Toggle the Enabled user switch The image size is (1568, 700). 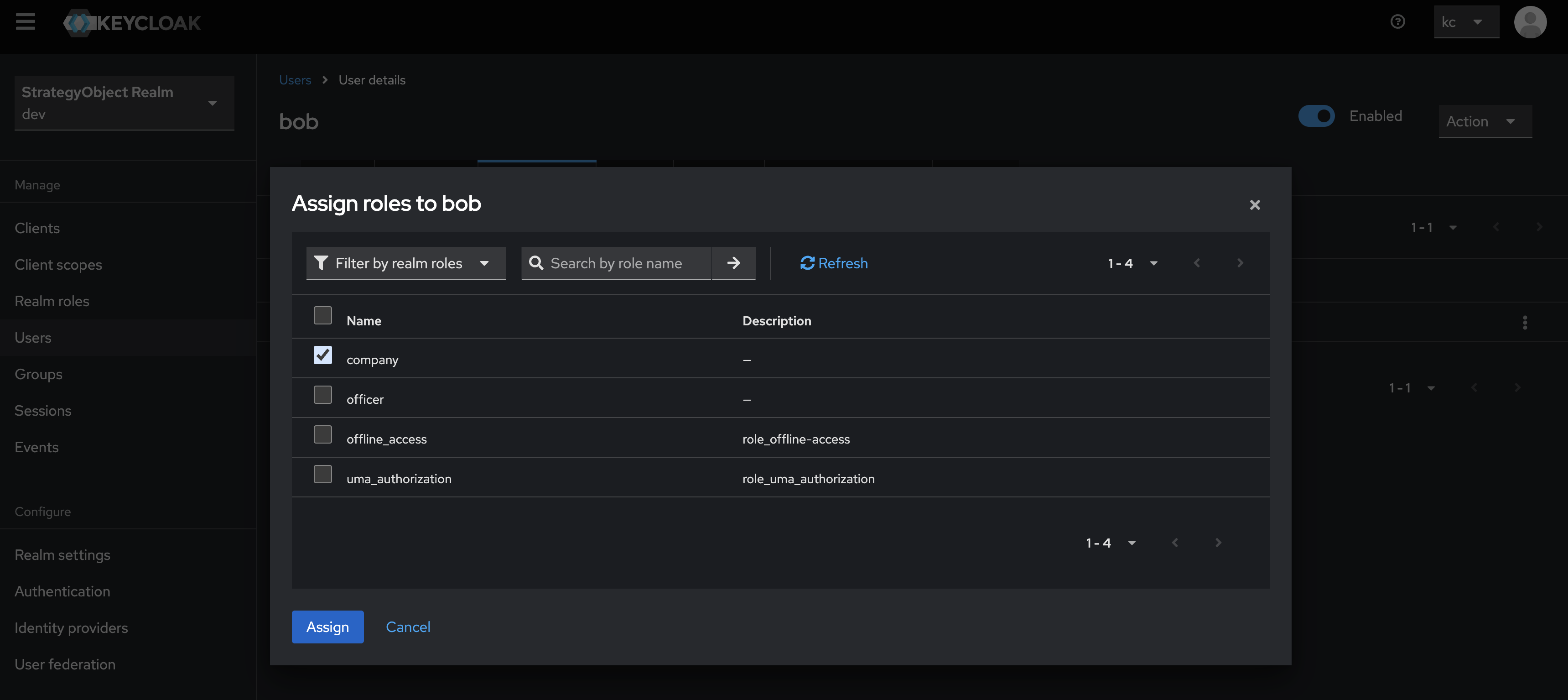pos(1316,116)
